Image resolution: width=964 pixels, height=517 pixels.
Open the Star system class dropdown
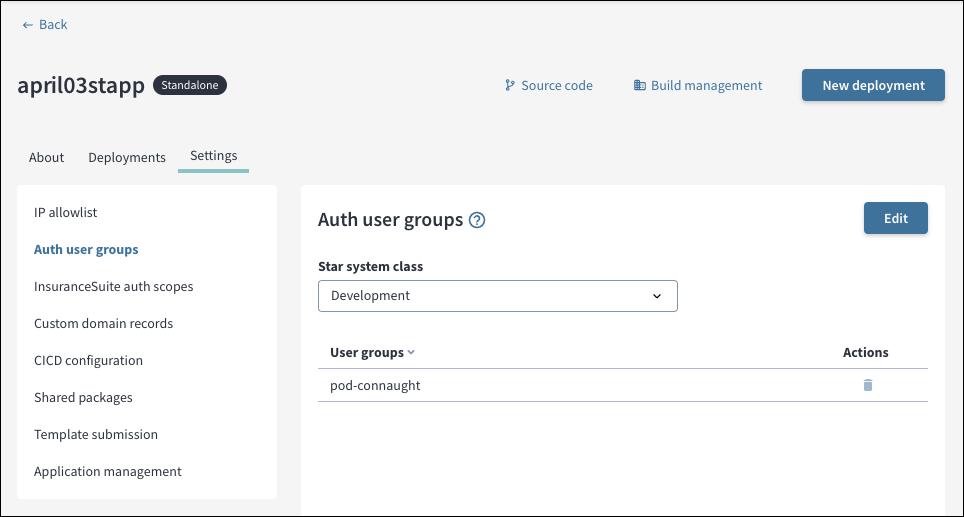[x=498, y=296]
